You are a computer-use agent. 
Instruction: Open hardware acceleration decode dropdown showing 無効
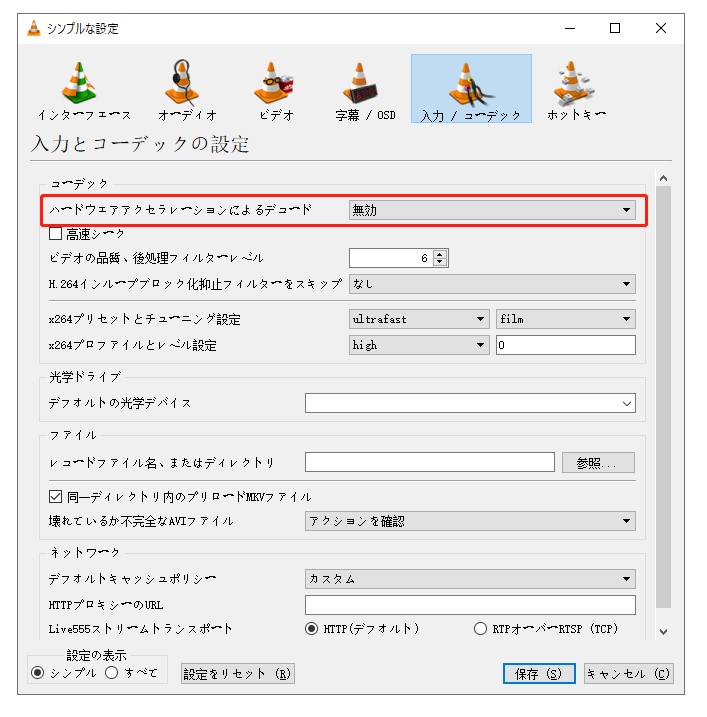[492, 210]
